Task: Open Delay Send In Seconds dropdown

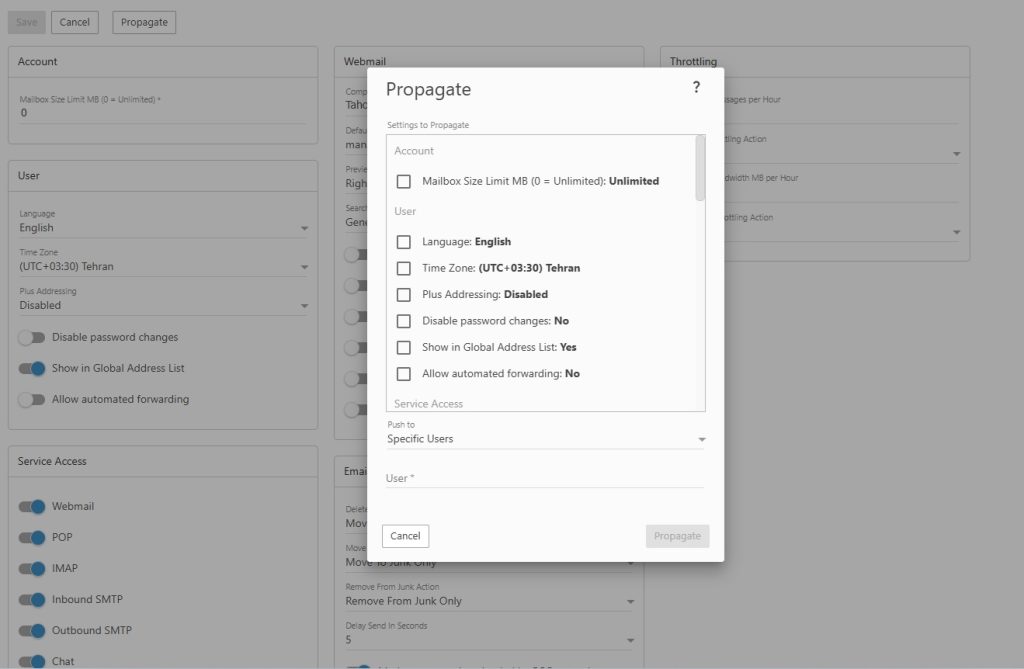Action: (x=490, y=640)
